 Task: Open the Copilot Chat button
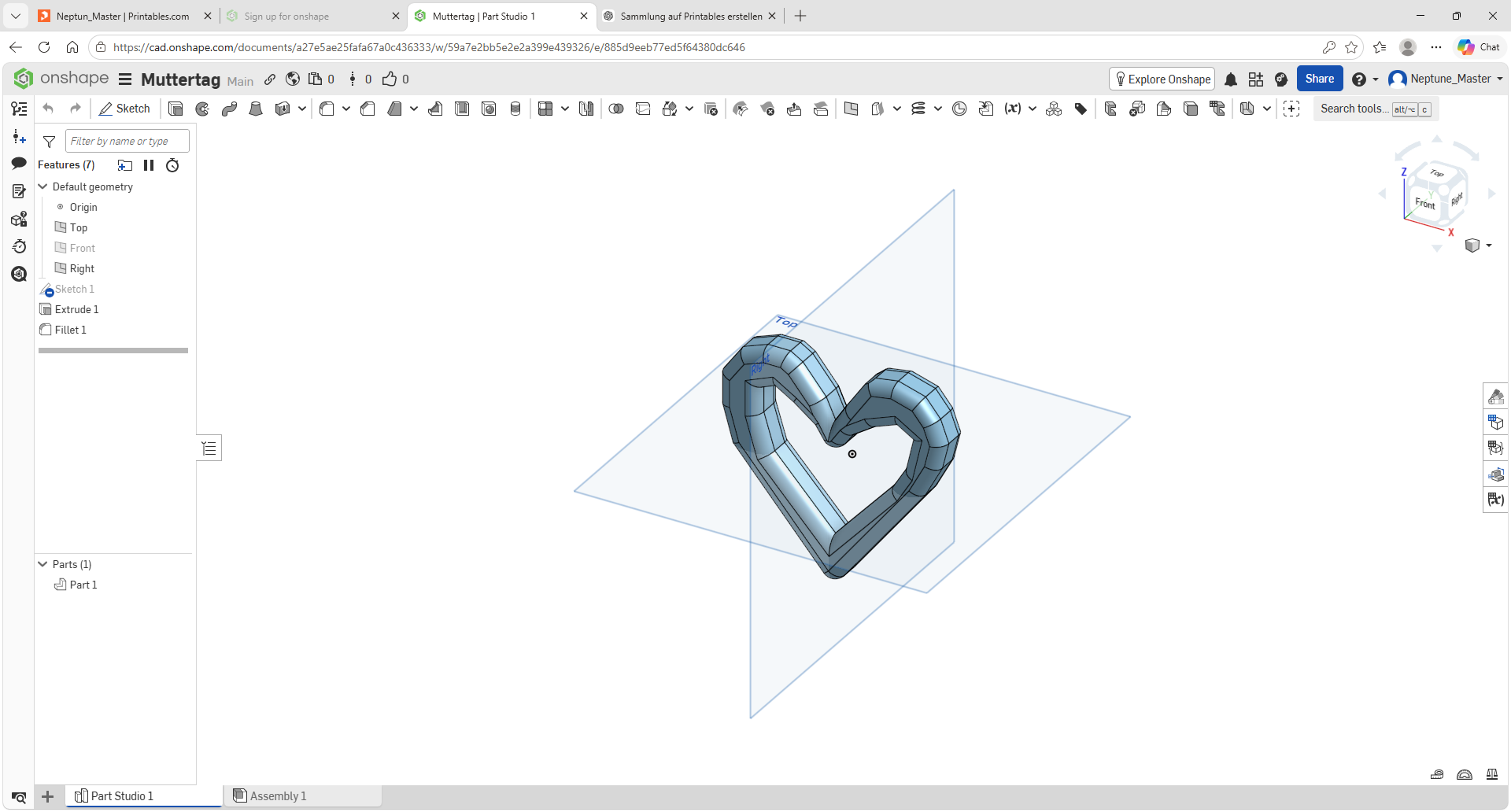coord(1479,47)
